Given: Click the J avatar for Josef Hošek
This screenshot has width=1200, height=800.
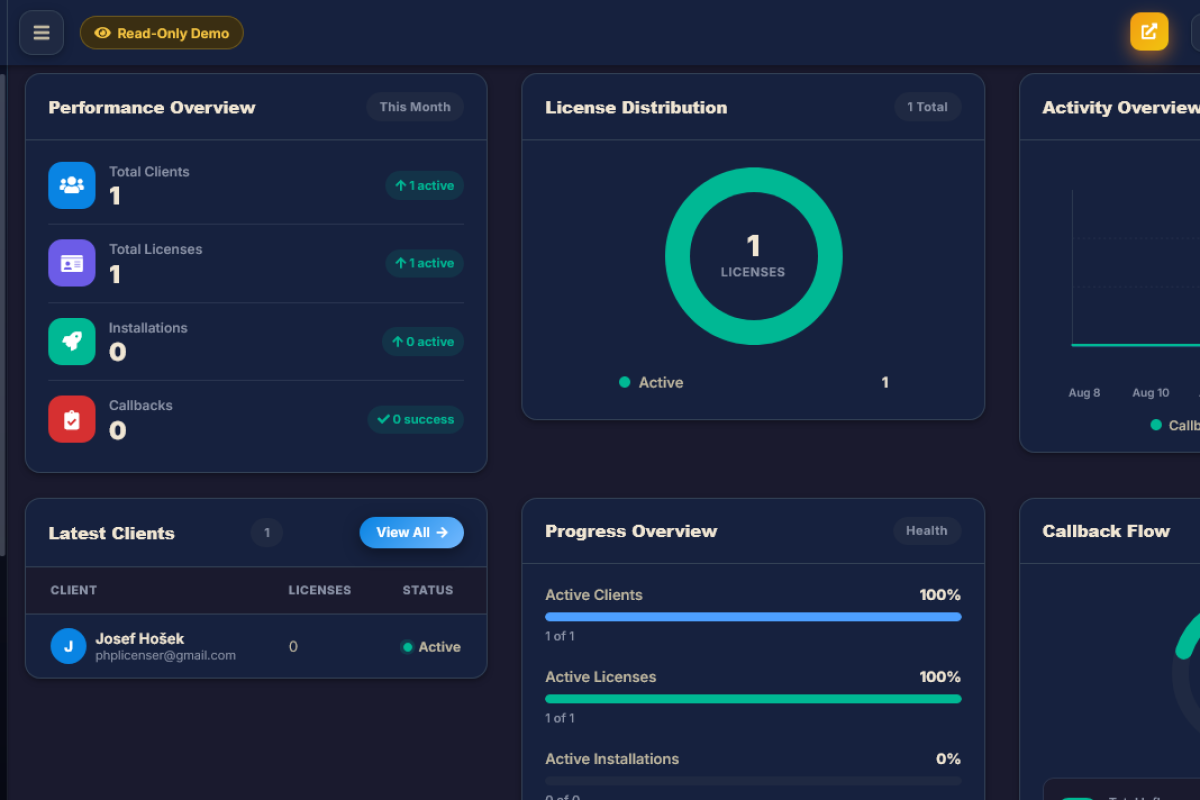Looking at the screenshot, I should coord(68,646).
